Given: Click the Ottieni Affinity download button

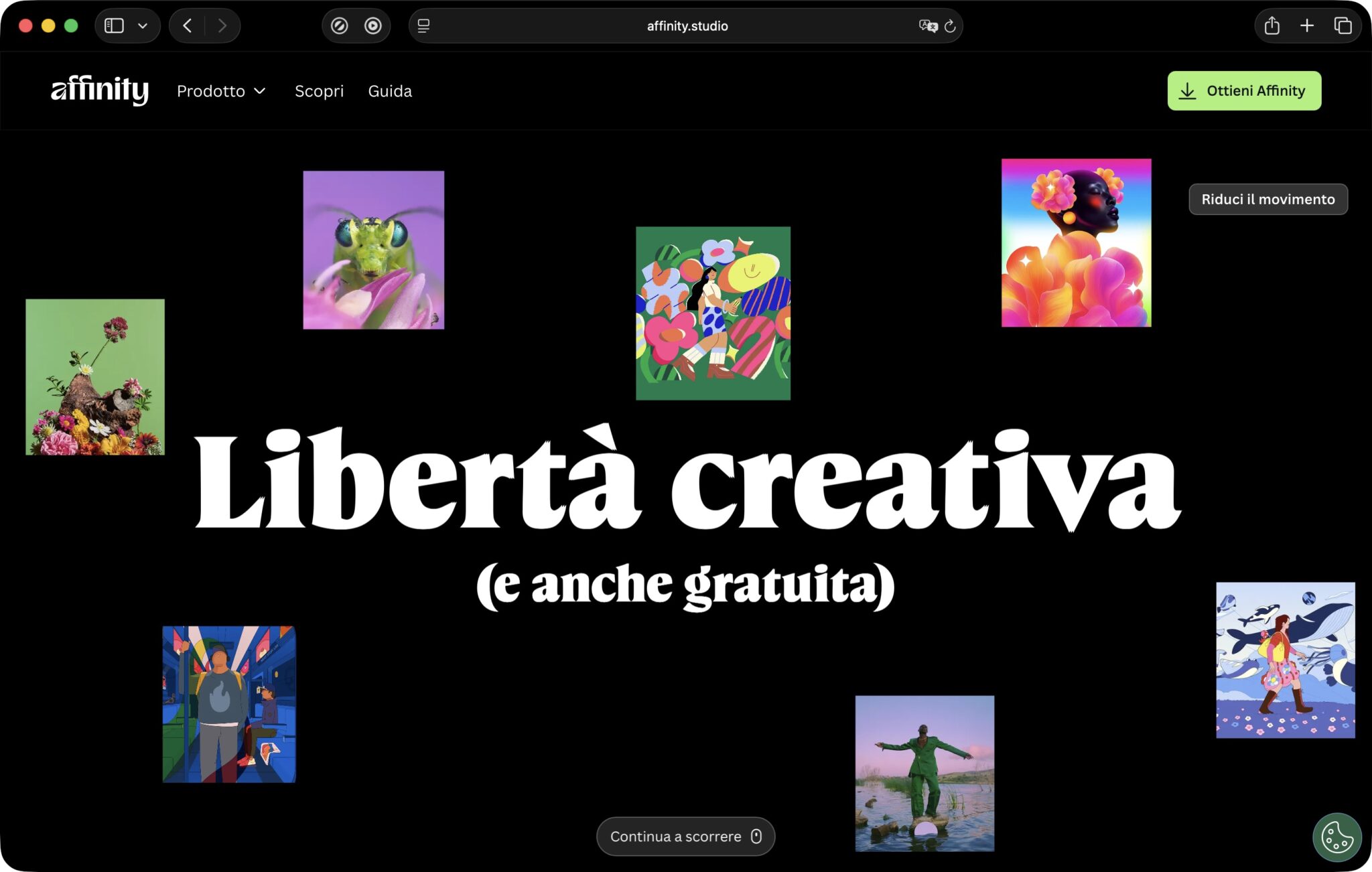Looking at the screenshot, I should coord(1244,90).
